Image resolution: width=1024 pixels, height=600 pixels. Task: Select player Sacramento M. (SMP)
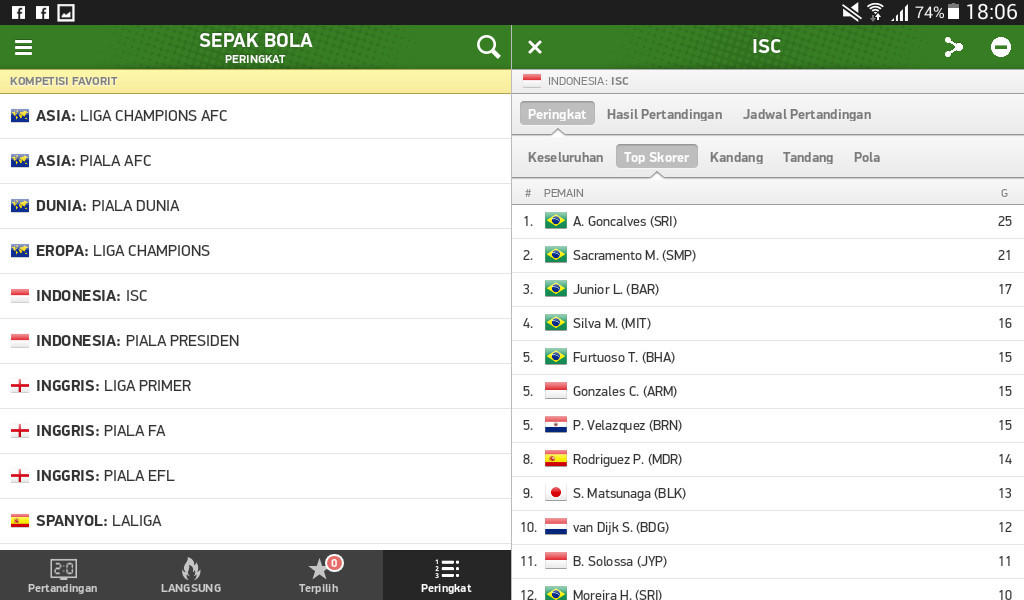click(768, 255)
